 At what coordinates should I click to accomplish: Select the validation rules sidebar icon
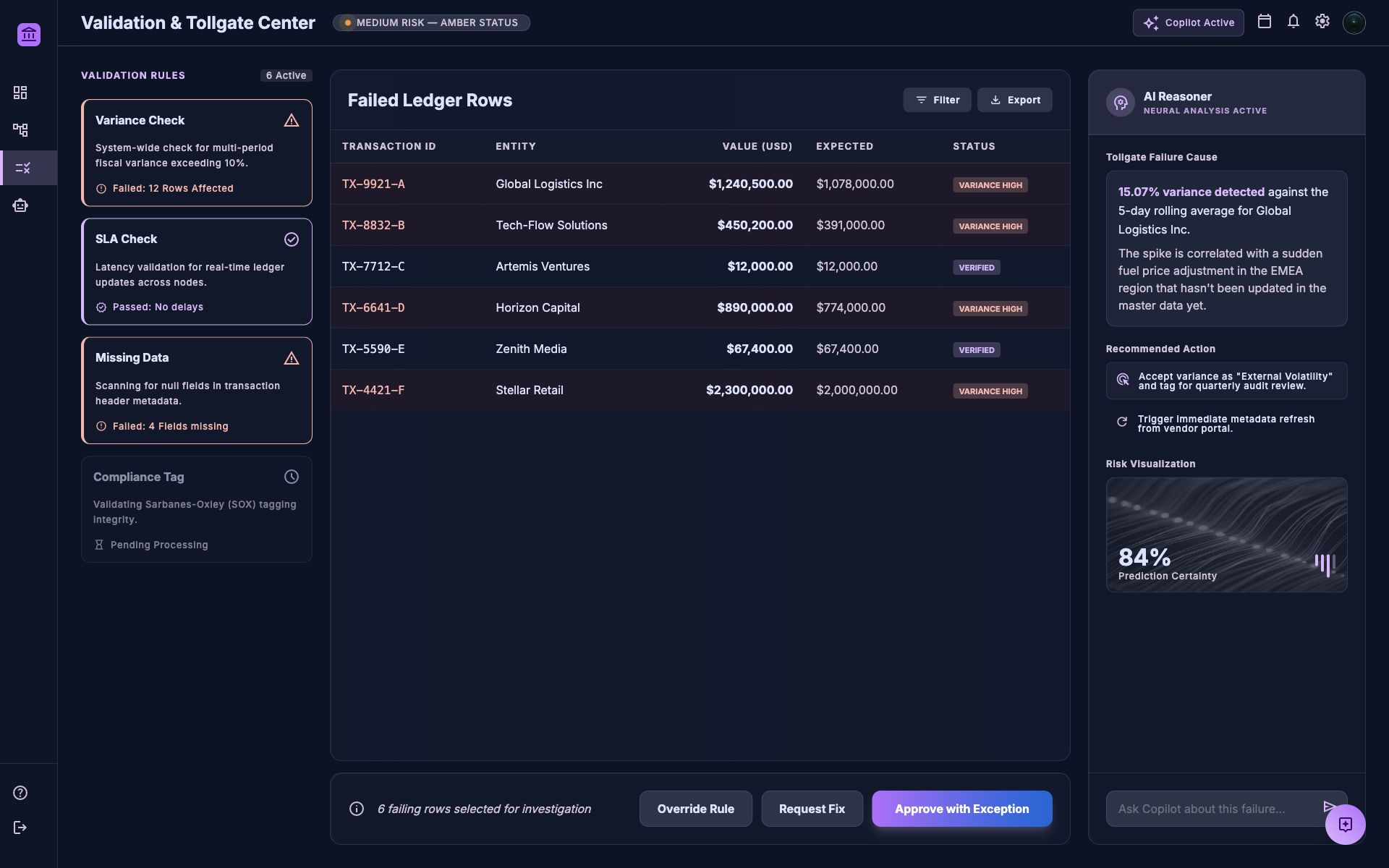click(23, 168)
